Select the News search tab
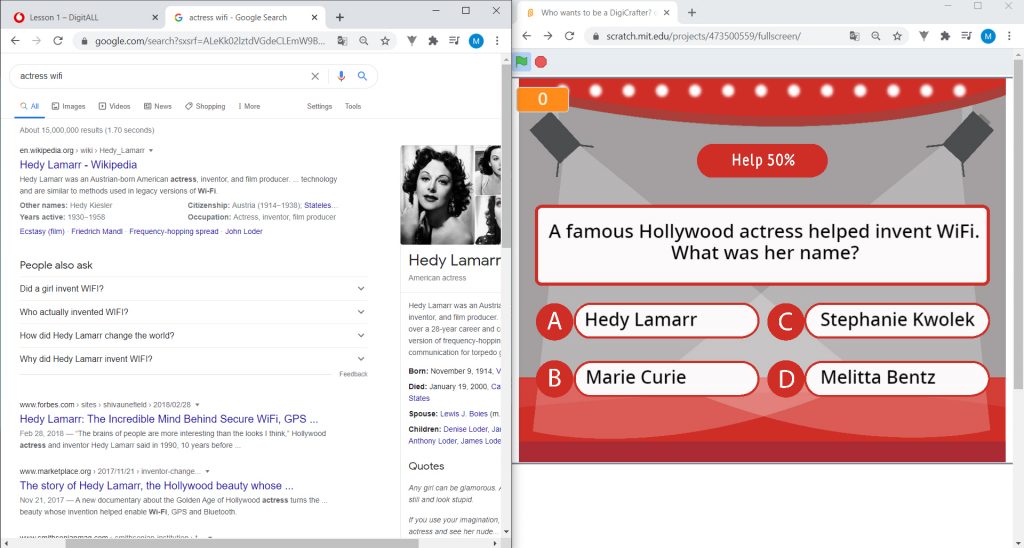The width and height of the screenshot is (1024, 548). point(157,106)
